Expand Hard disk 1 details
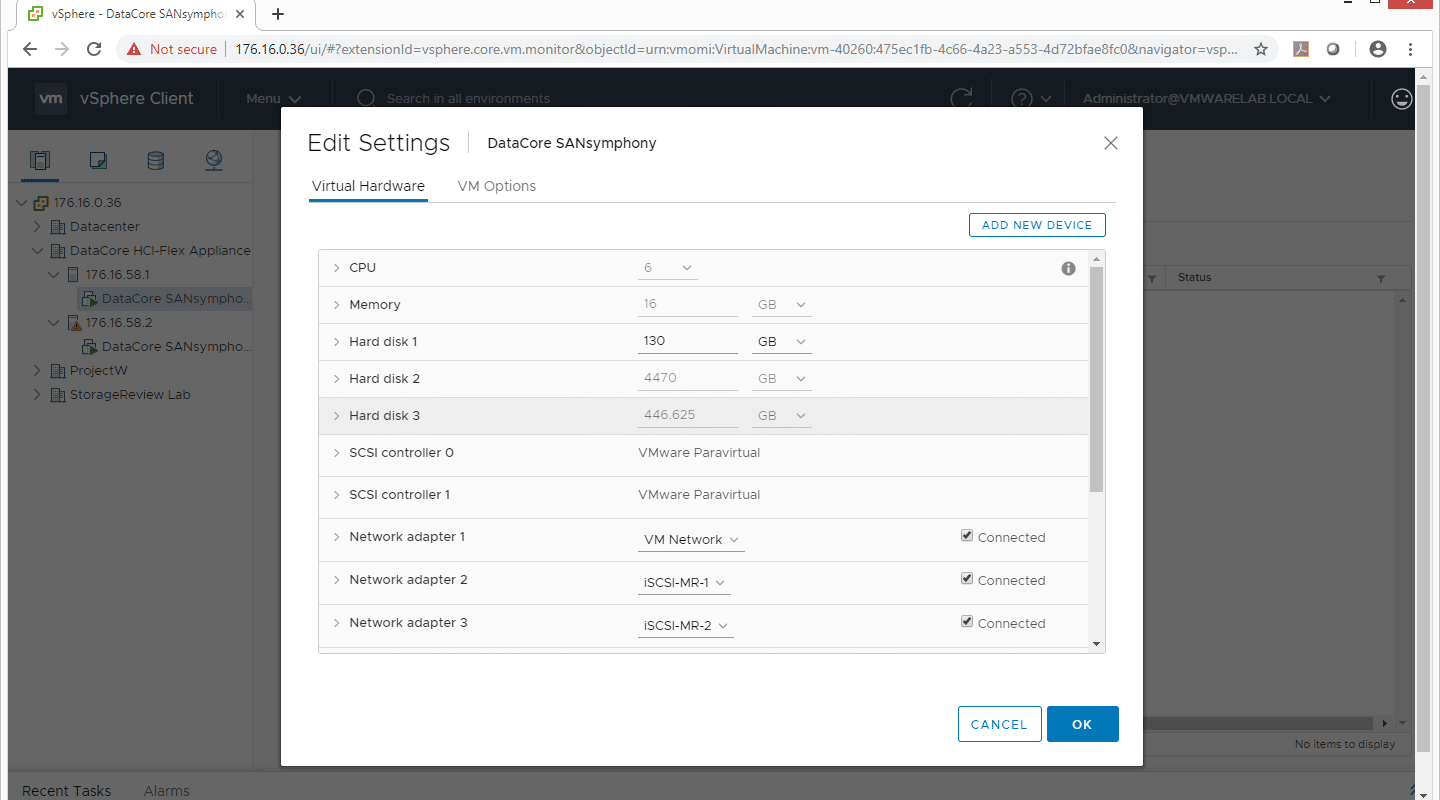1440x800 pixels. [337, 342]
